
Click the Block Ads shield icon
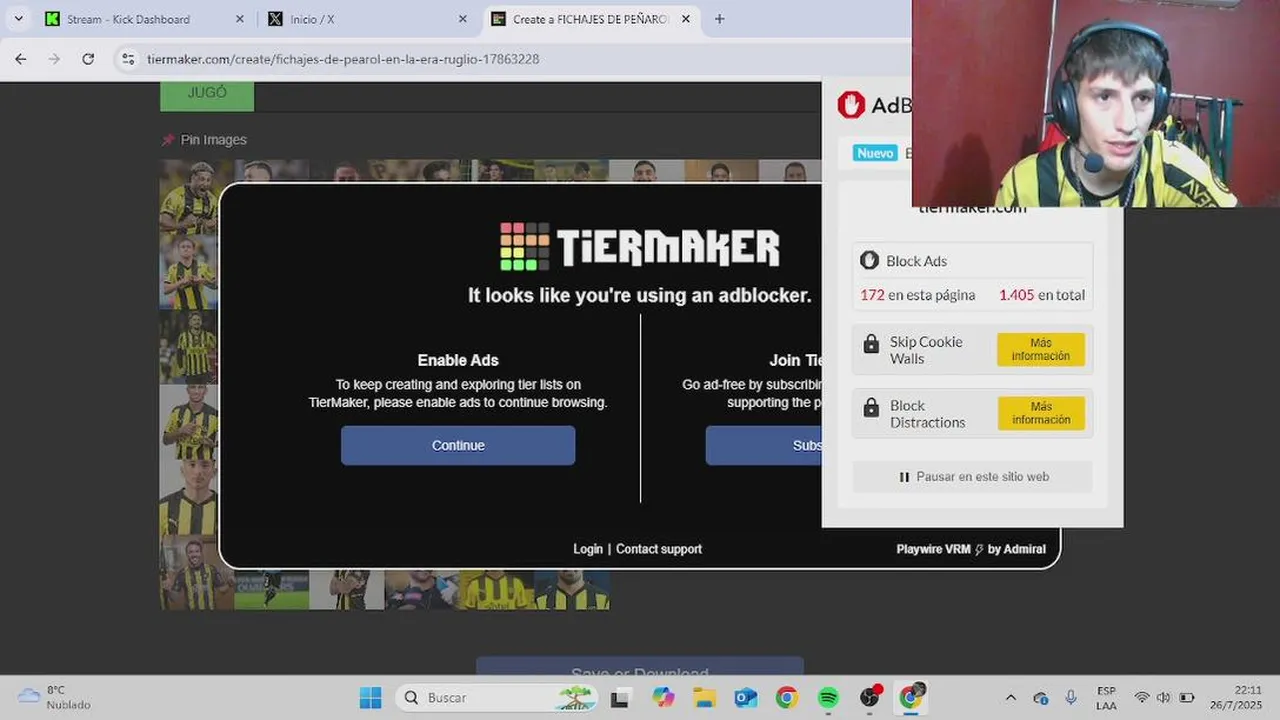(x=870, y=261)
